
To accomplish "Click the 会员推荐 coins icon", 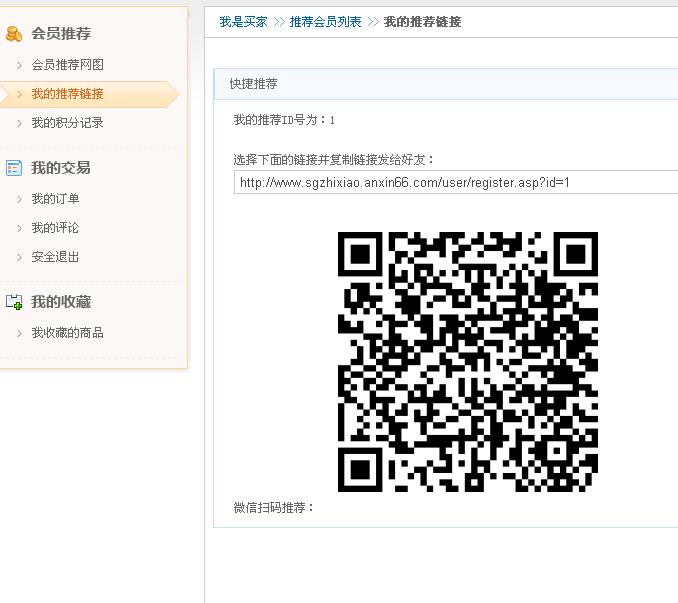I will click(14, 34).
